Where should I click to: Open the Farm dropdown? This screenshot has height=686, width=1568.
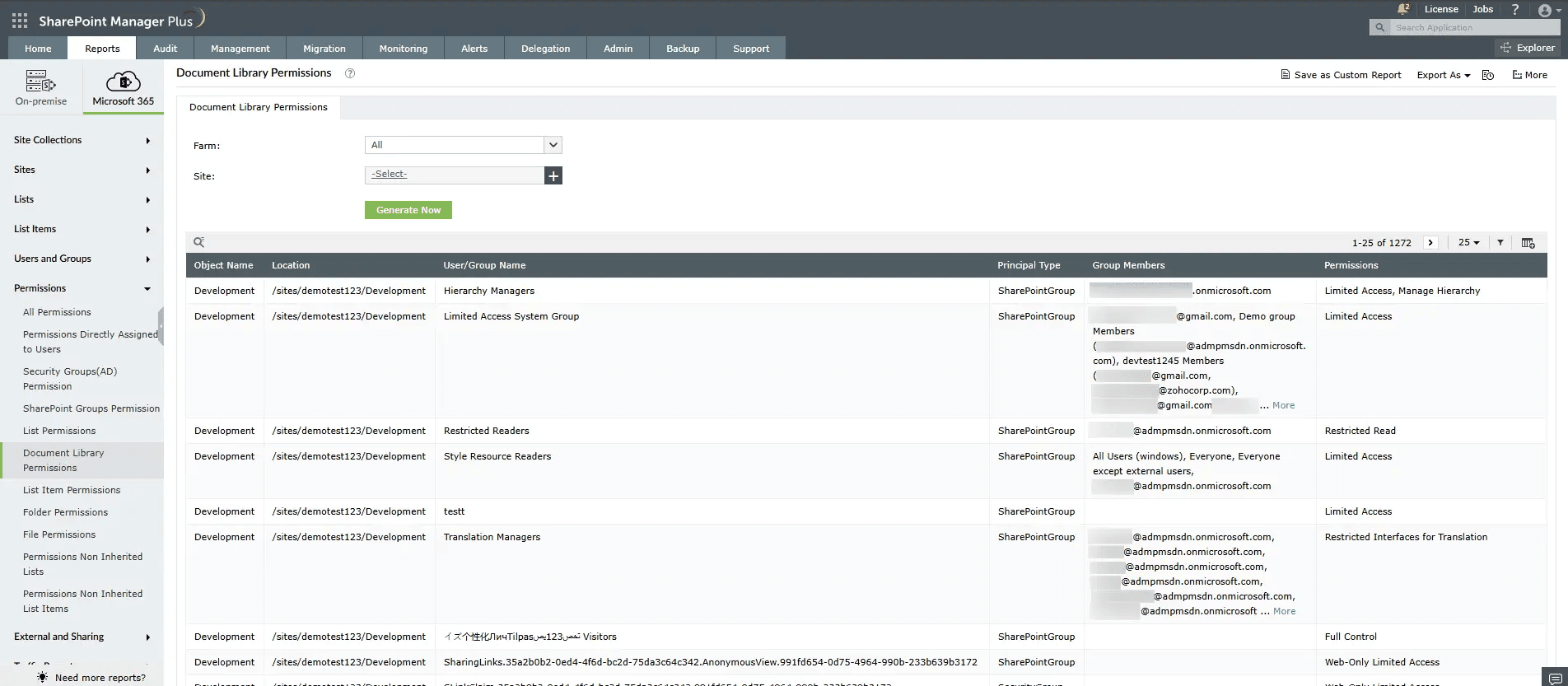(463, 145)
